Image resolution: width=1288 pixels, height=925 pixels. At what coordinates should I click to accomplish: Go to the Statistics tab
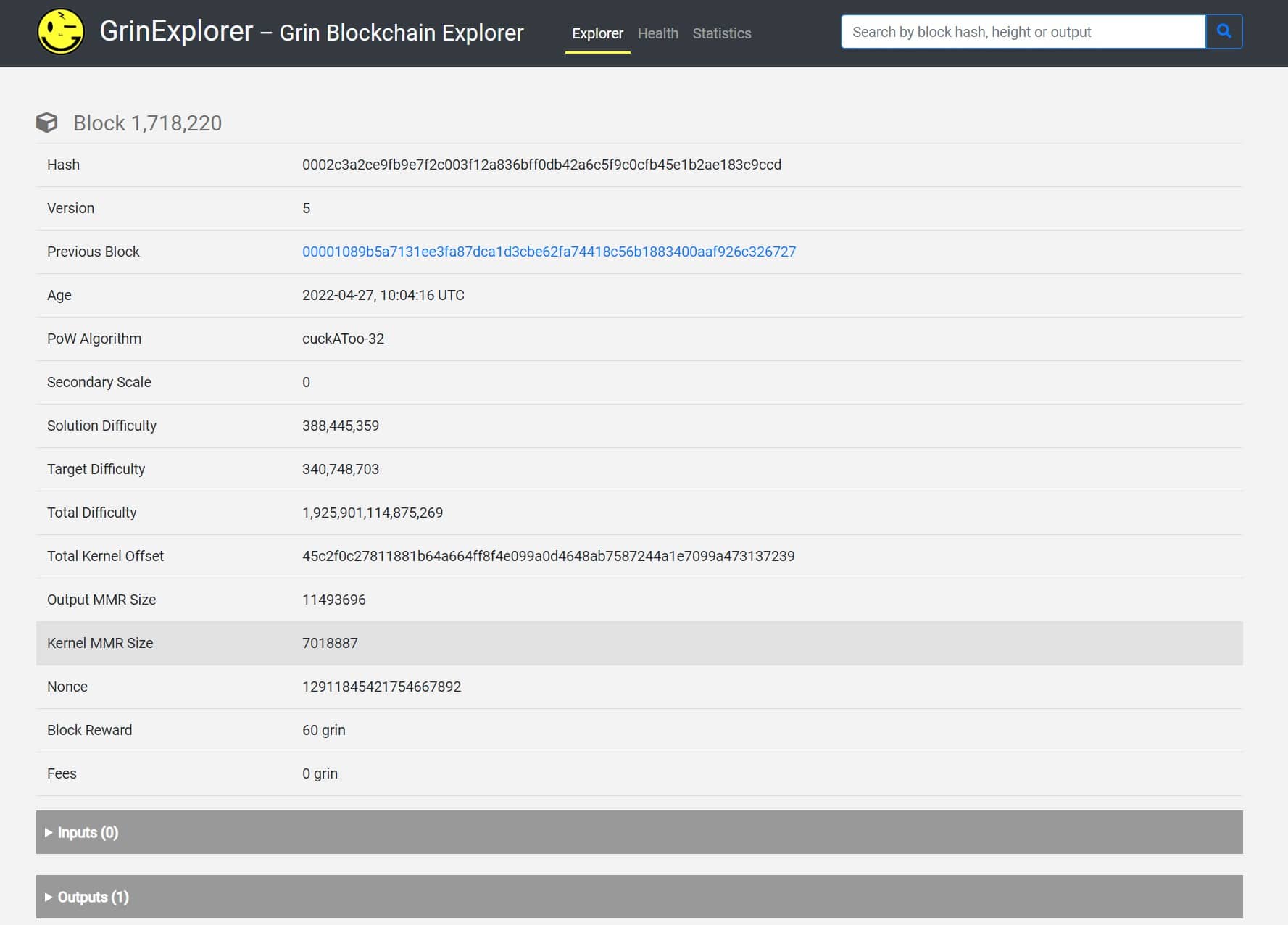(x=721, y=33)
